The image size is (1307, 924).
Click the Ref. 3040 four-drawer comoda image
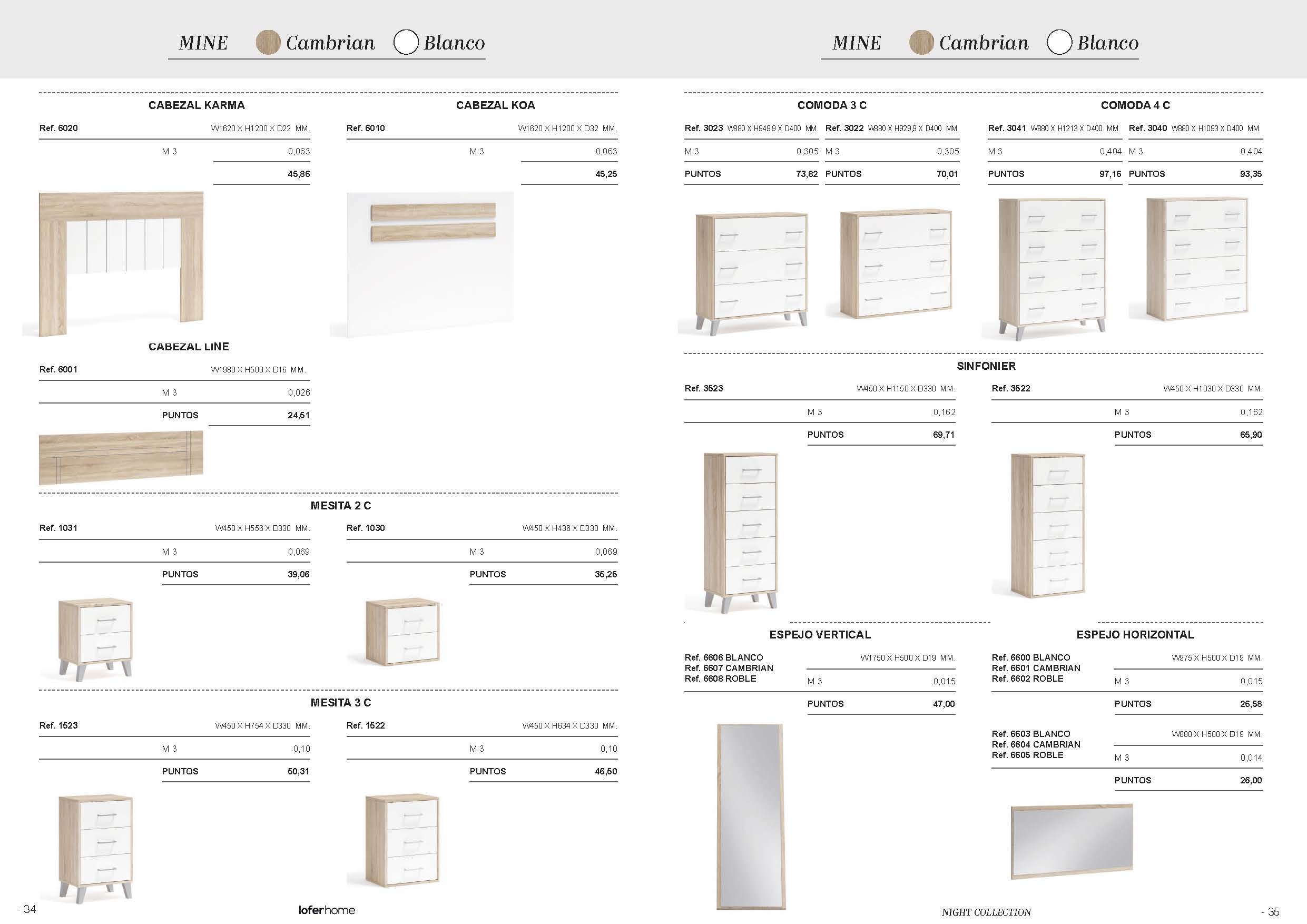(1197, 259)
